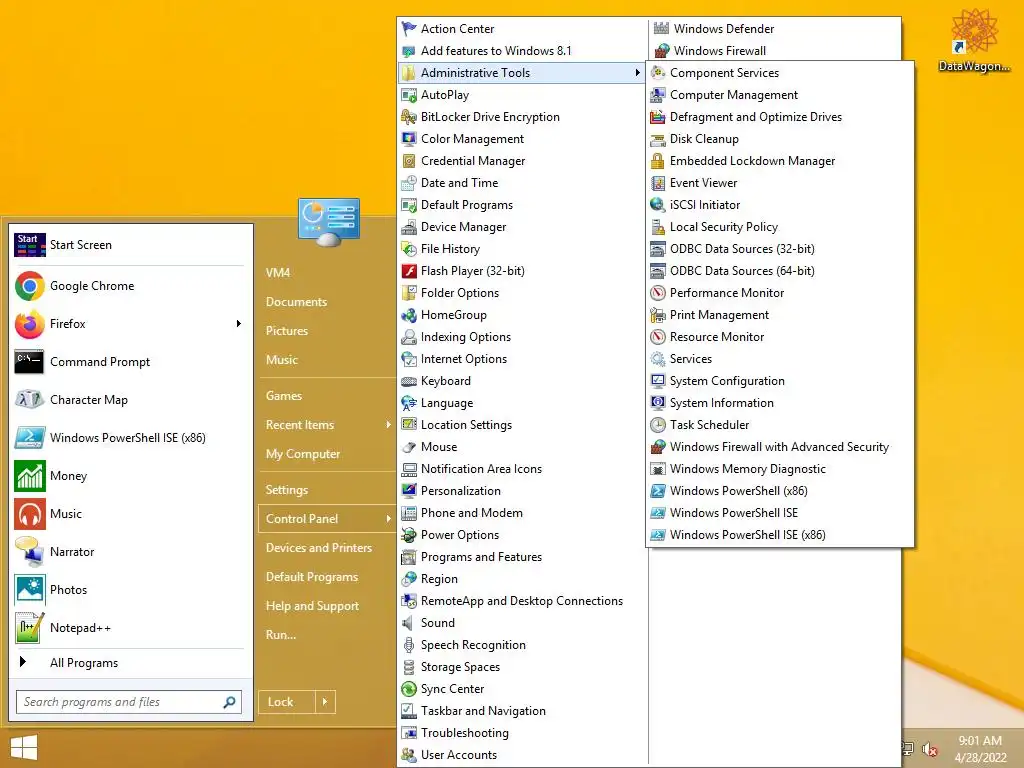Viewport: 1024px width, 768px height.
Task: Click the Windows Start button on taskbar
Action: (24, 748)
